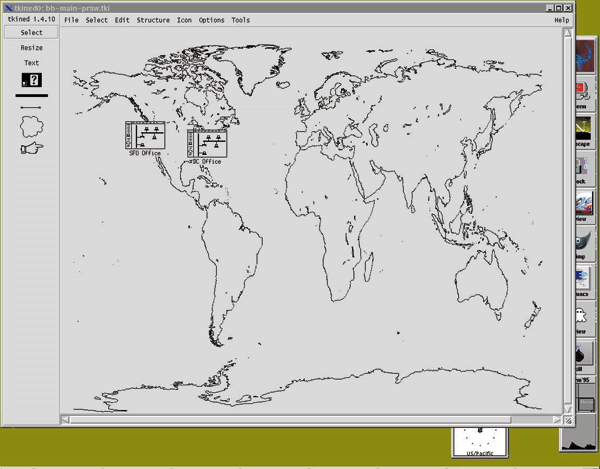Activate the Resize tool

(31, 48)
